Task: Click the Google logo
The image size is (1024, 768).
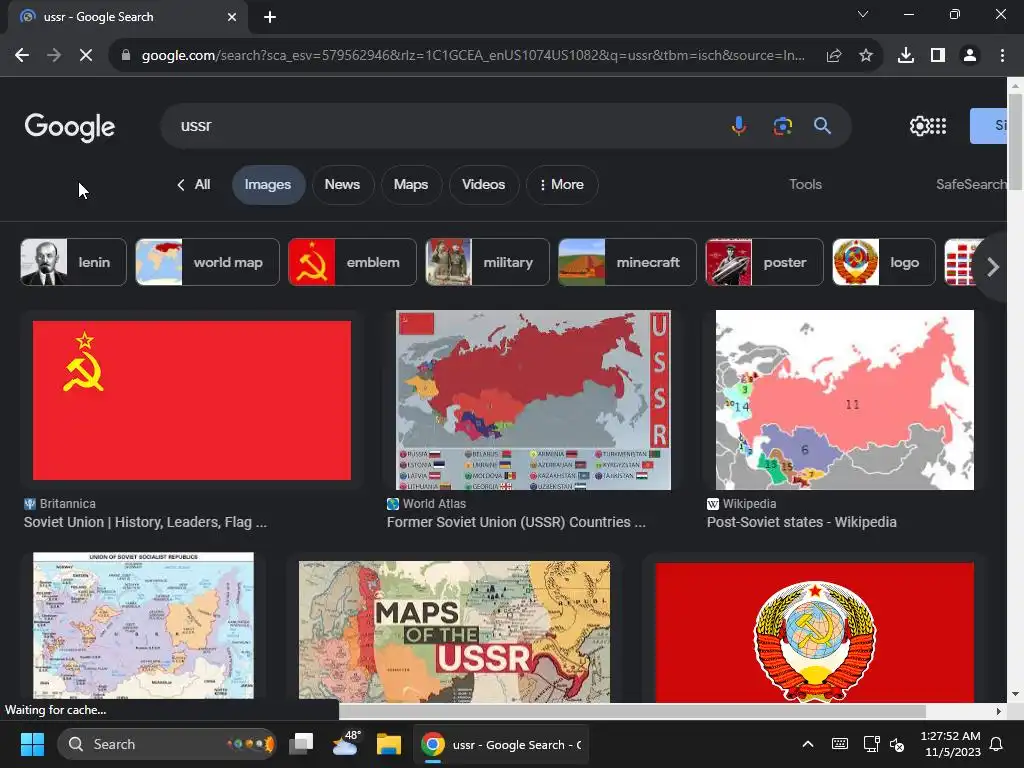Action: 70,127
